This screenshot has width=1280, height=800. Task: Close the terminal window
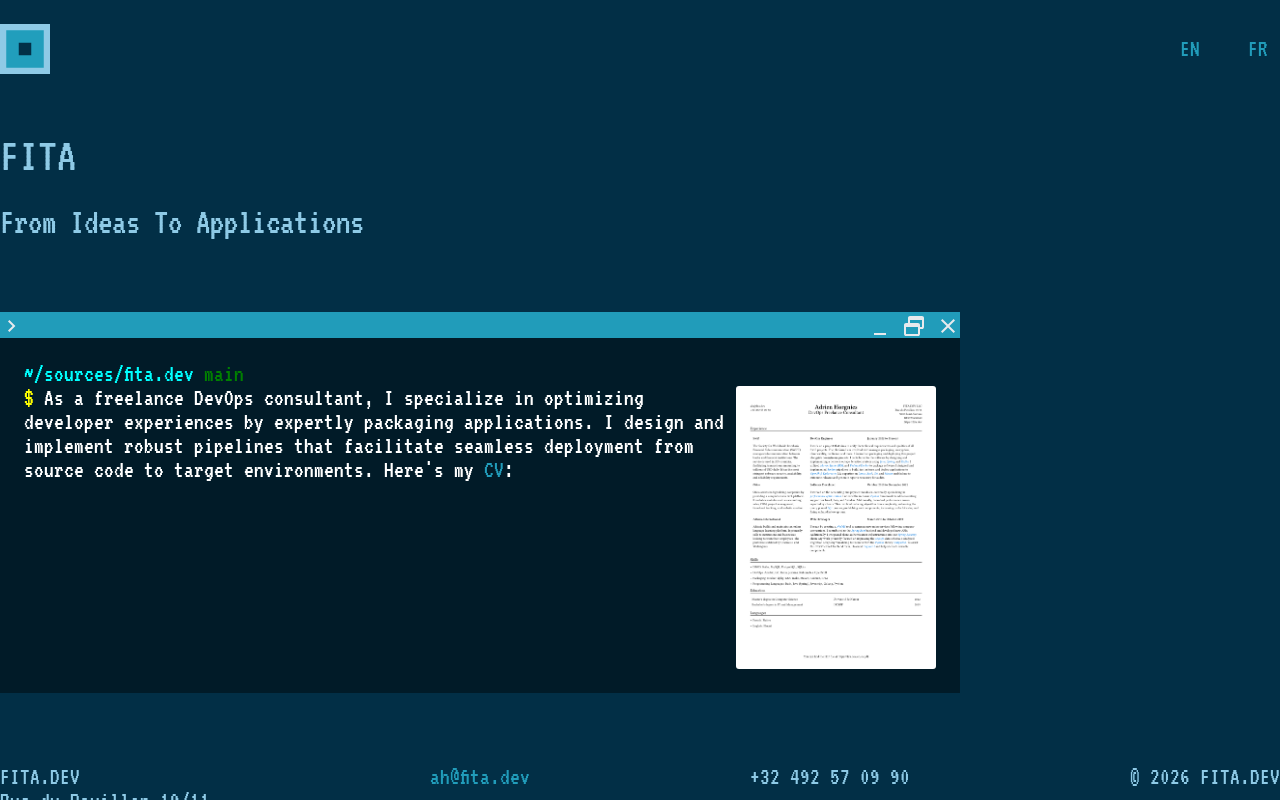pyautogui.click(x=948, y=326)
